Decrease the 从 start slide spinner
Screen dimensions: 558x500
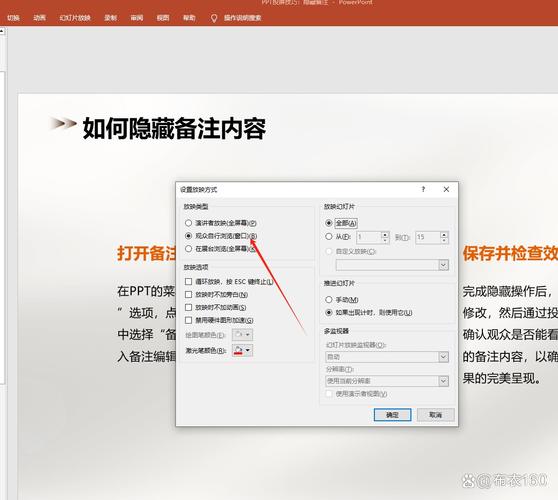[x=385, y=240]
